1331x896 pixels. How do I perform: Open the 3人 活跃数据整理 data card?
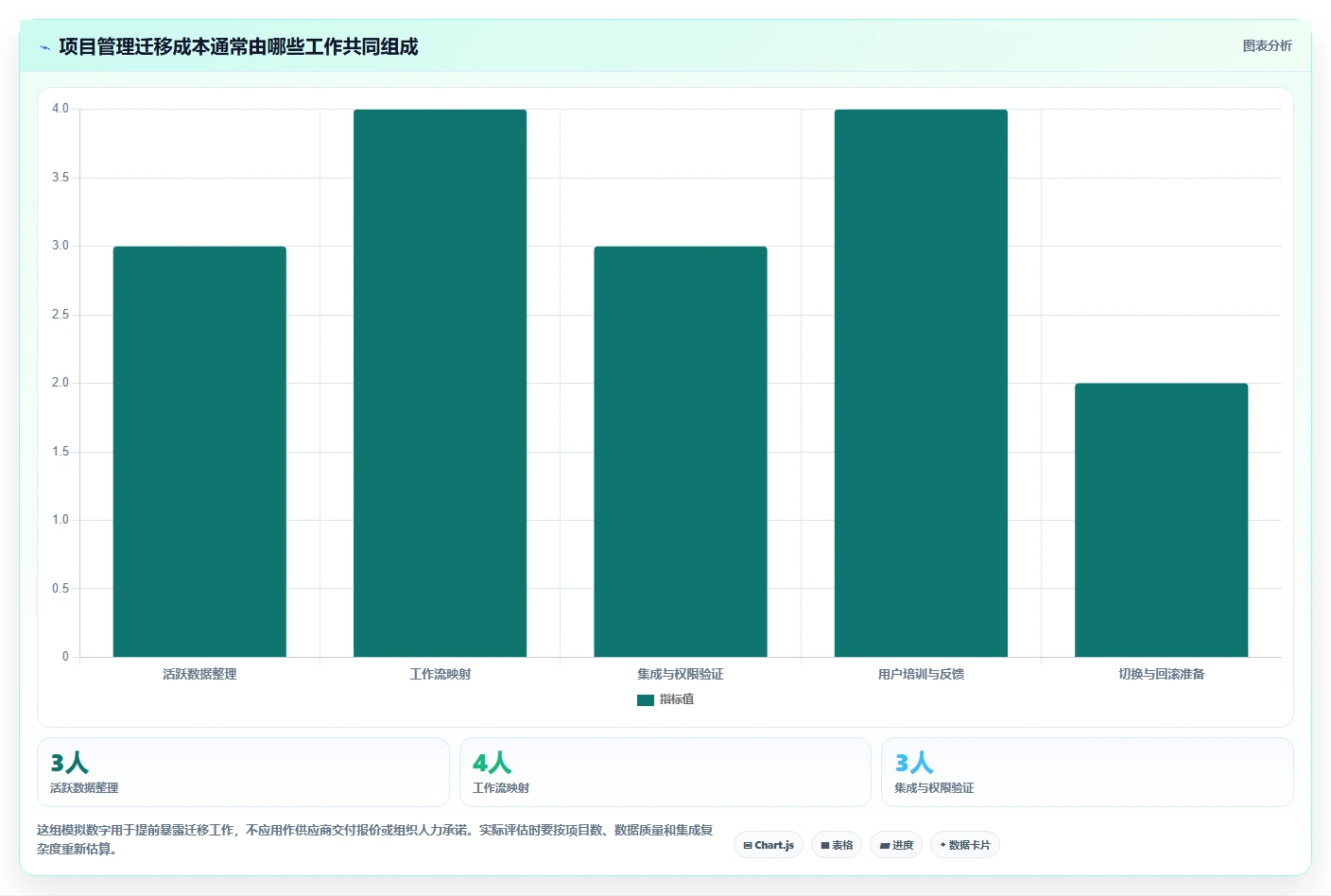click(243, 772)
